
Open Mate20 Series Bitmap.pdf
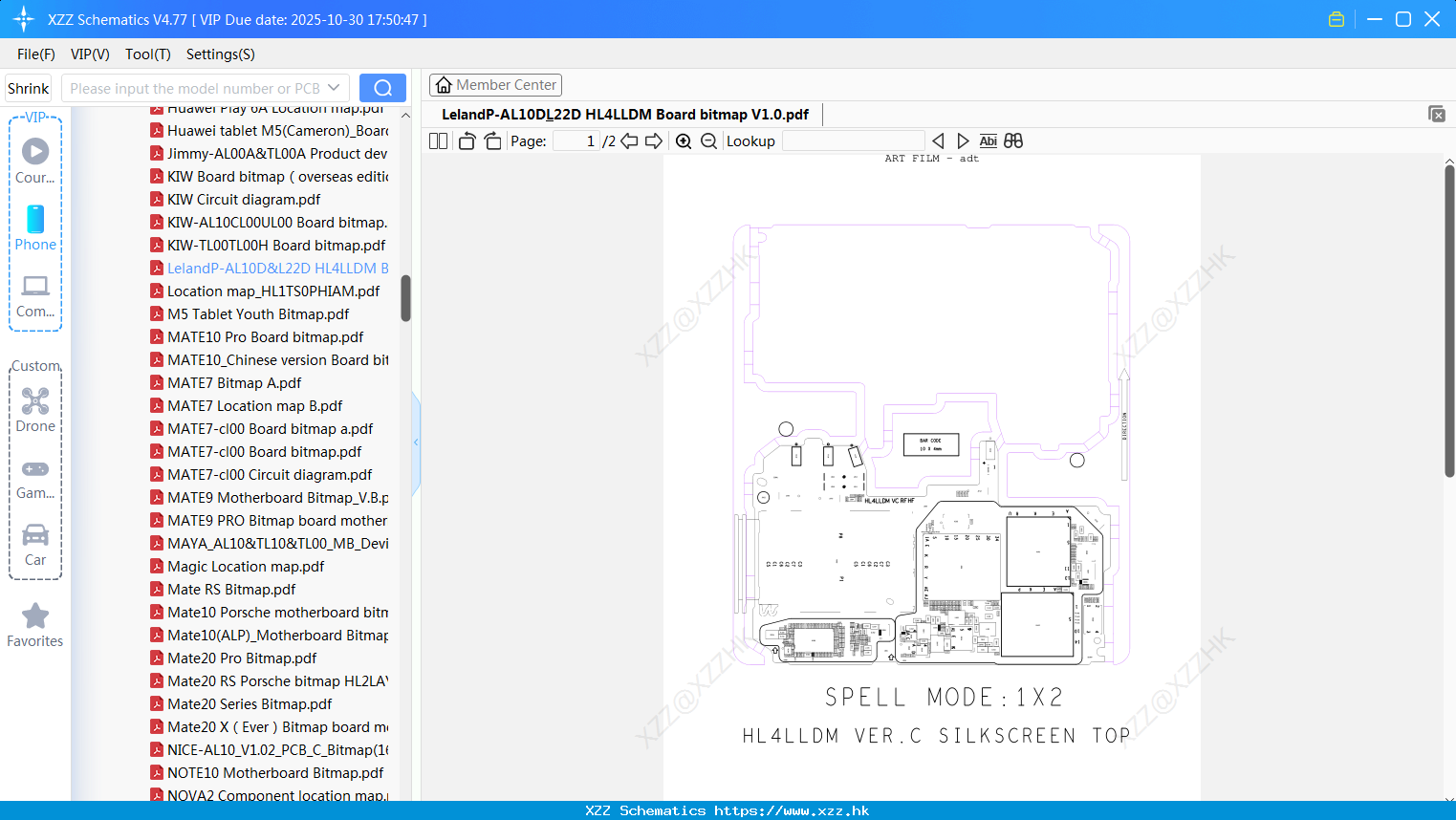pos(241,704)
